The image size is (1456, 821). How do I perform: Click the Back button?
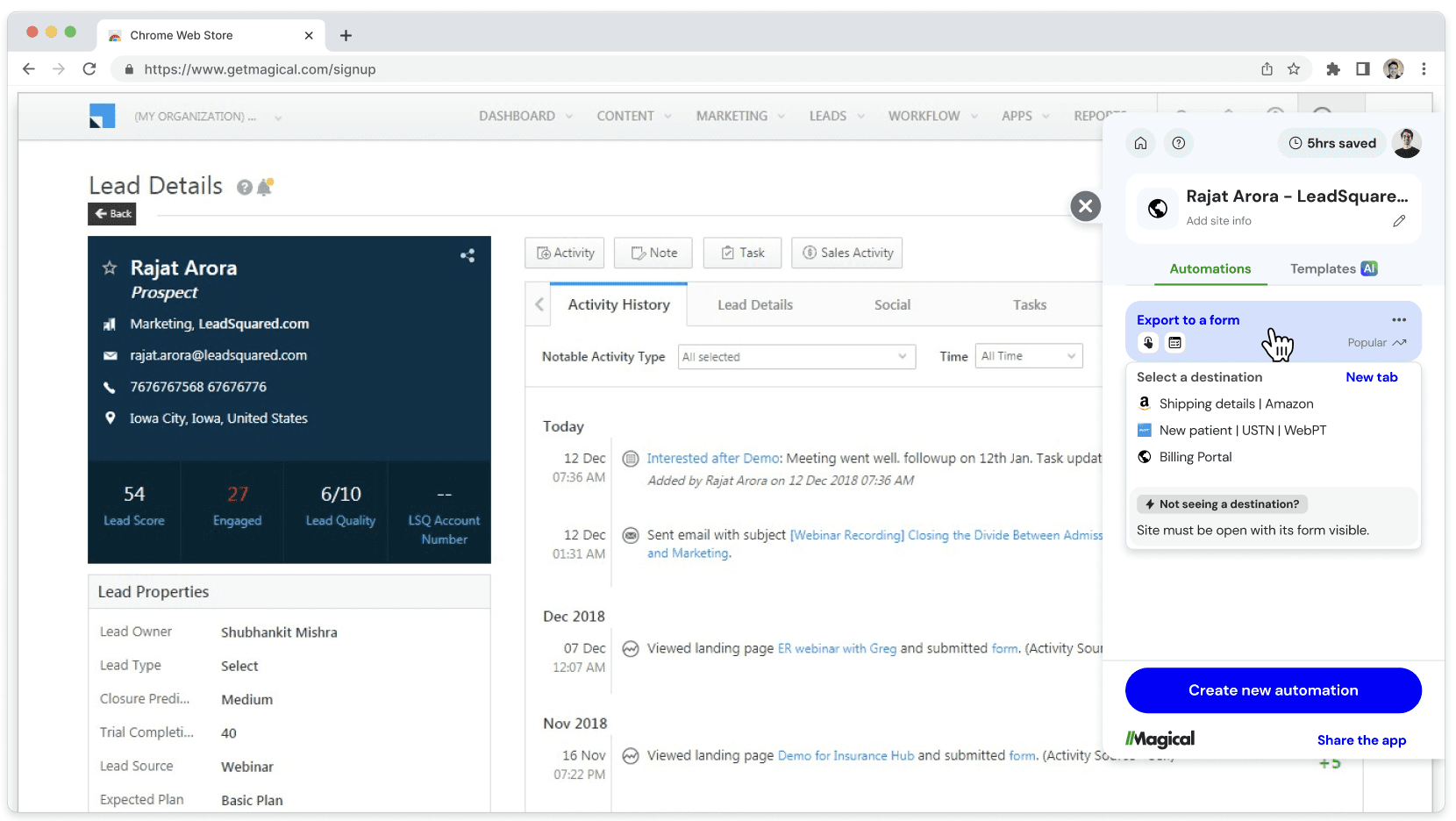pos(112,214)
